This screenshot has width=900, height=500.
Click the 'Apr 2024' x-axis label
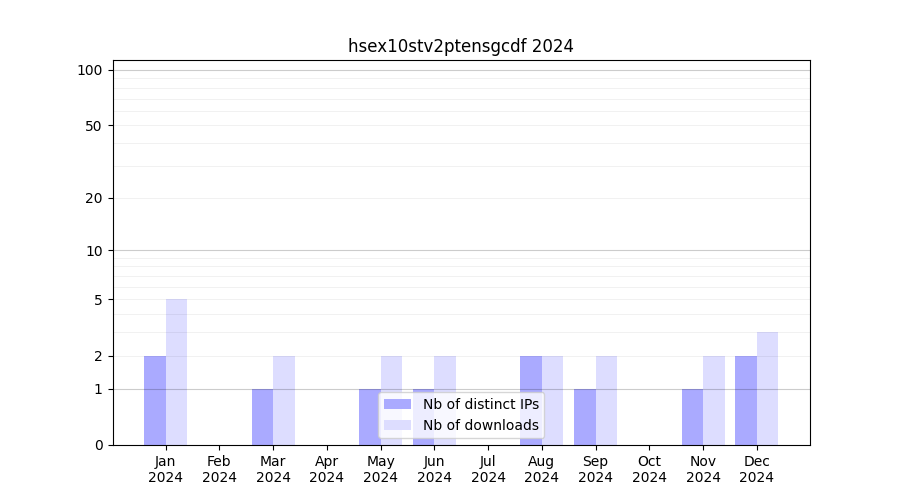(x=327, y=469)
